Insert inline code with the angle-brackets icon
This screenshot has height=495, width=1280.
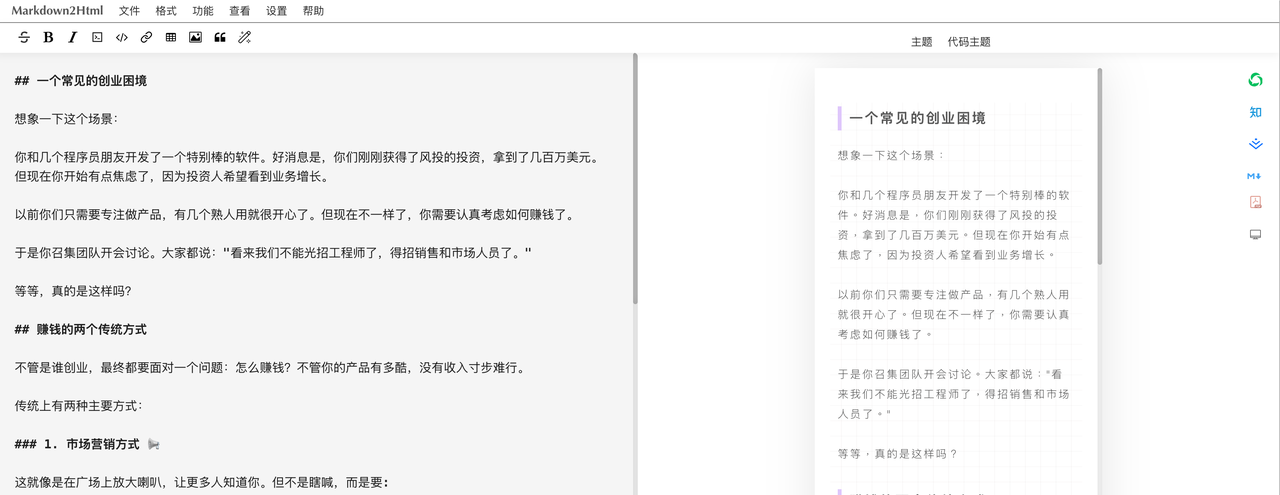point(121,37)
